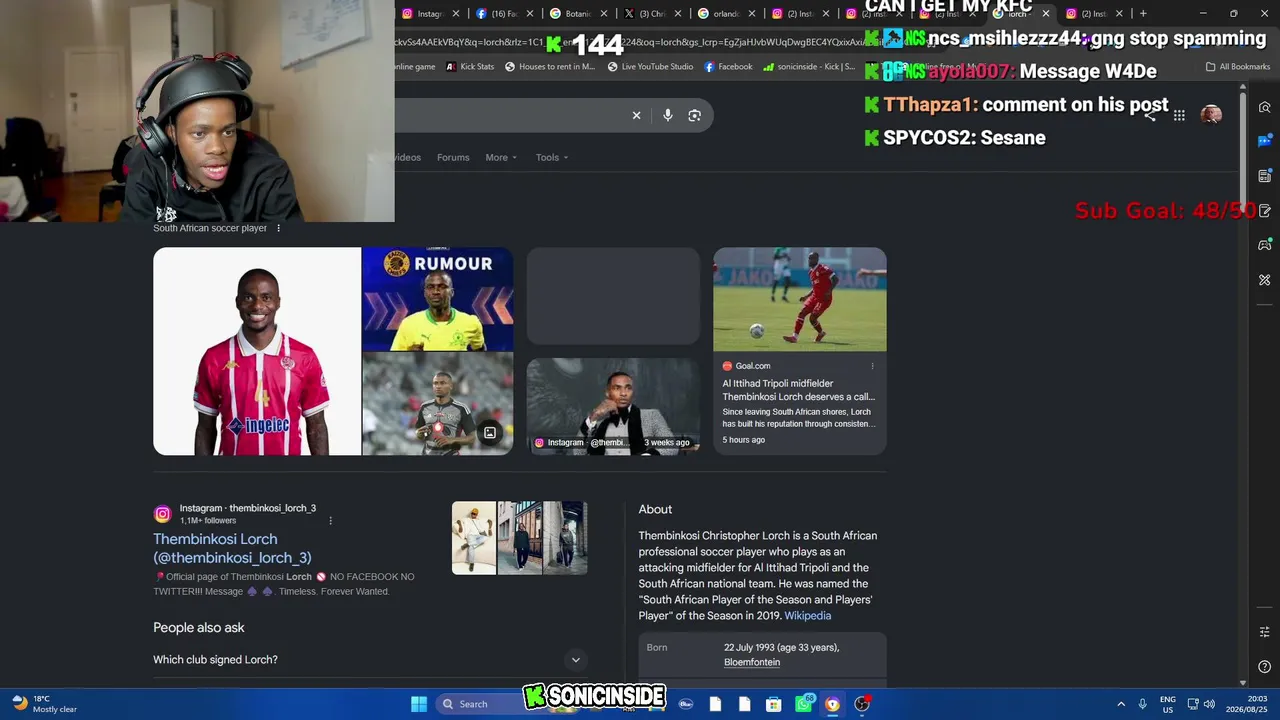Switch to the first Instagram browser tab
Screen dimensions: 1280x720
431,14
